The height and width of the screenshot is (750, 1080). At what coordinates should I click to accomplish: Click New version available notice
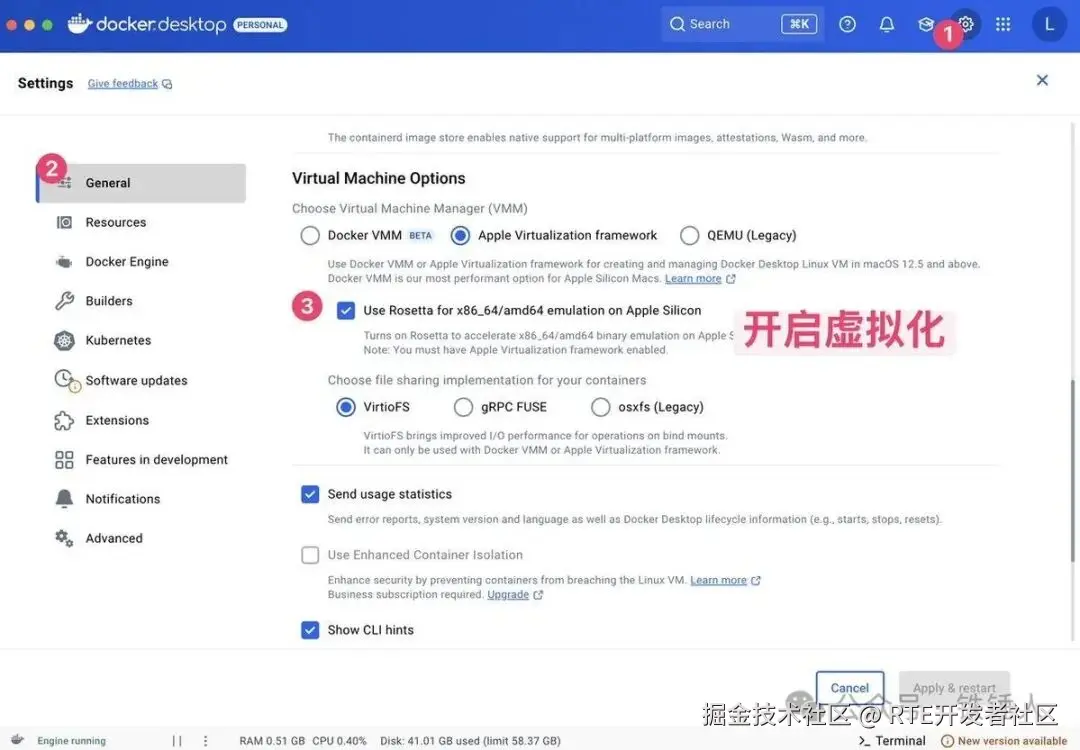pos(1005,741)
